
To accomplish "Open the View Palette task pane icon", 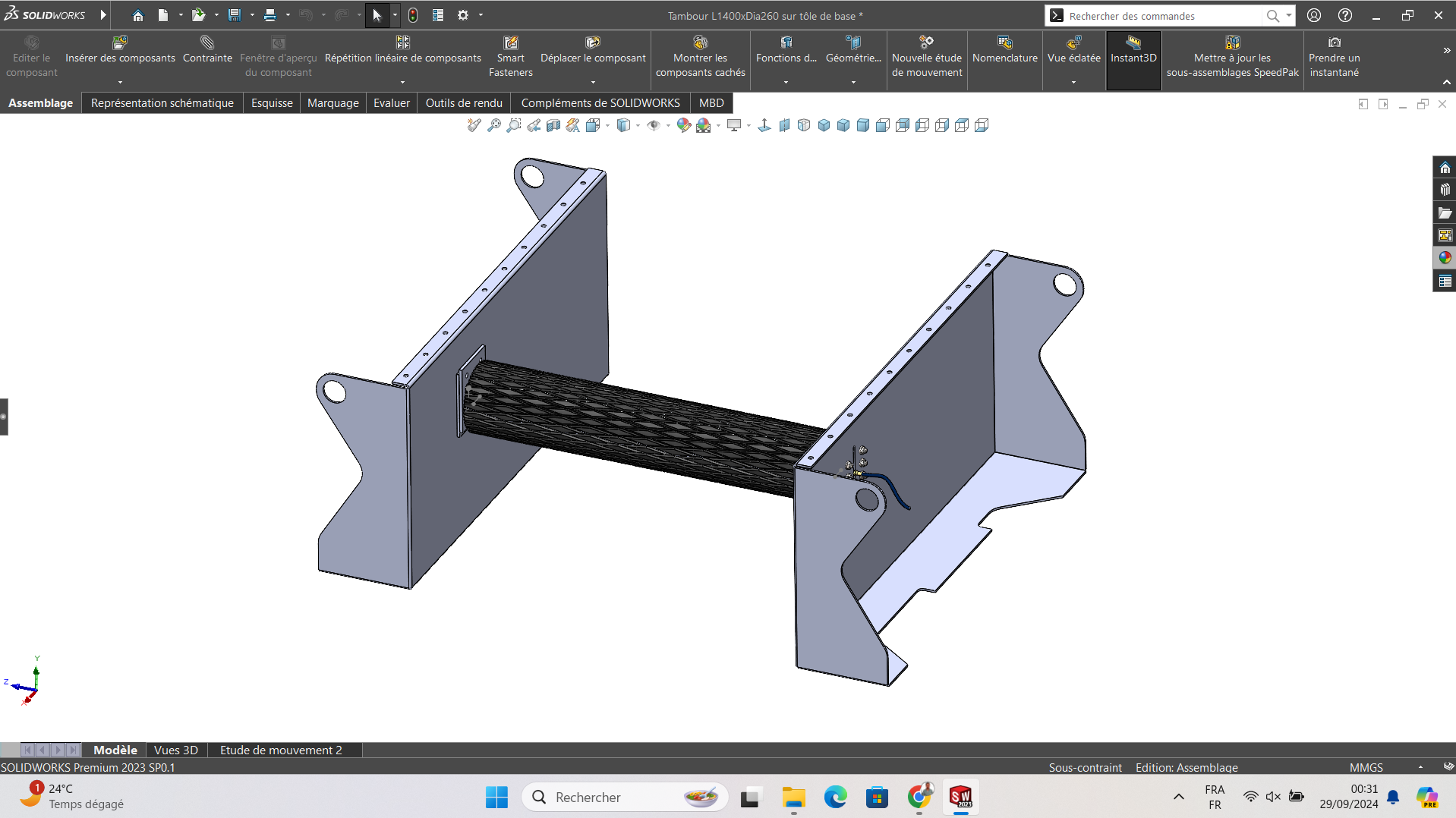I will tap(1445, 235).
